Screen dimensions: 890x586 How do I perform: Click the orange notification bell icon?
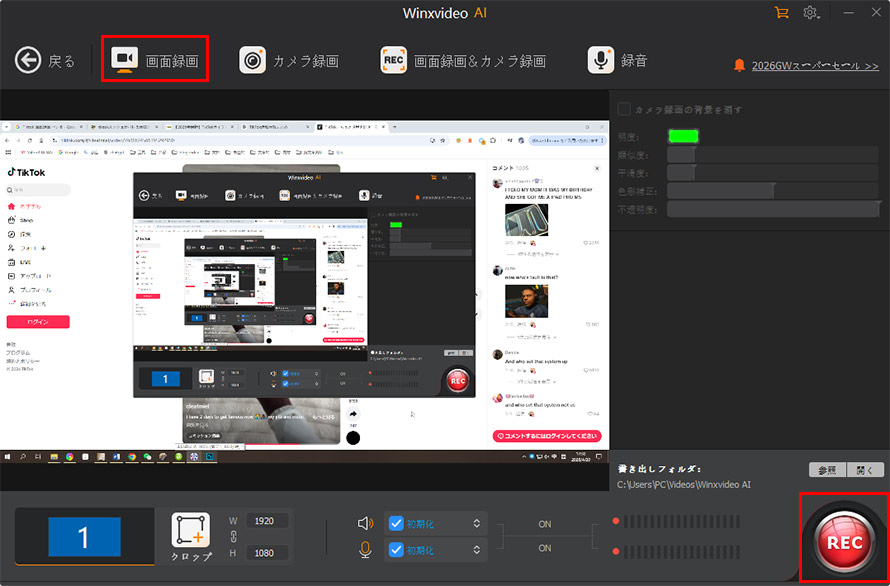[740, 65]
